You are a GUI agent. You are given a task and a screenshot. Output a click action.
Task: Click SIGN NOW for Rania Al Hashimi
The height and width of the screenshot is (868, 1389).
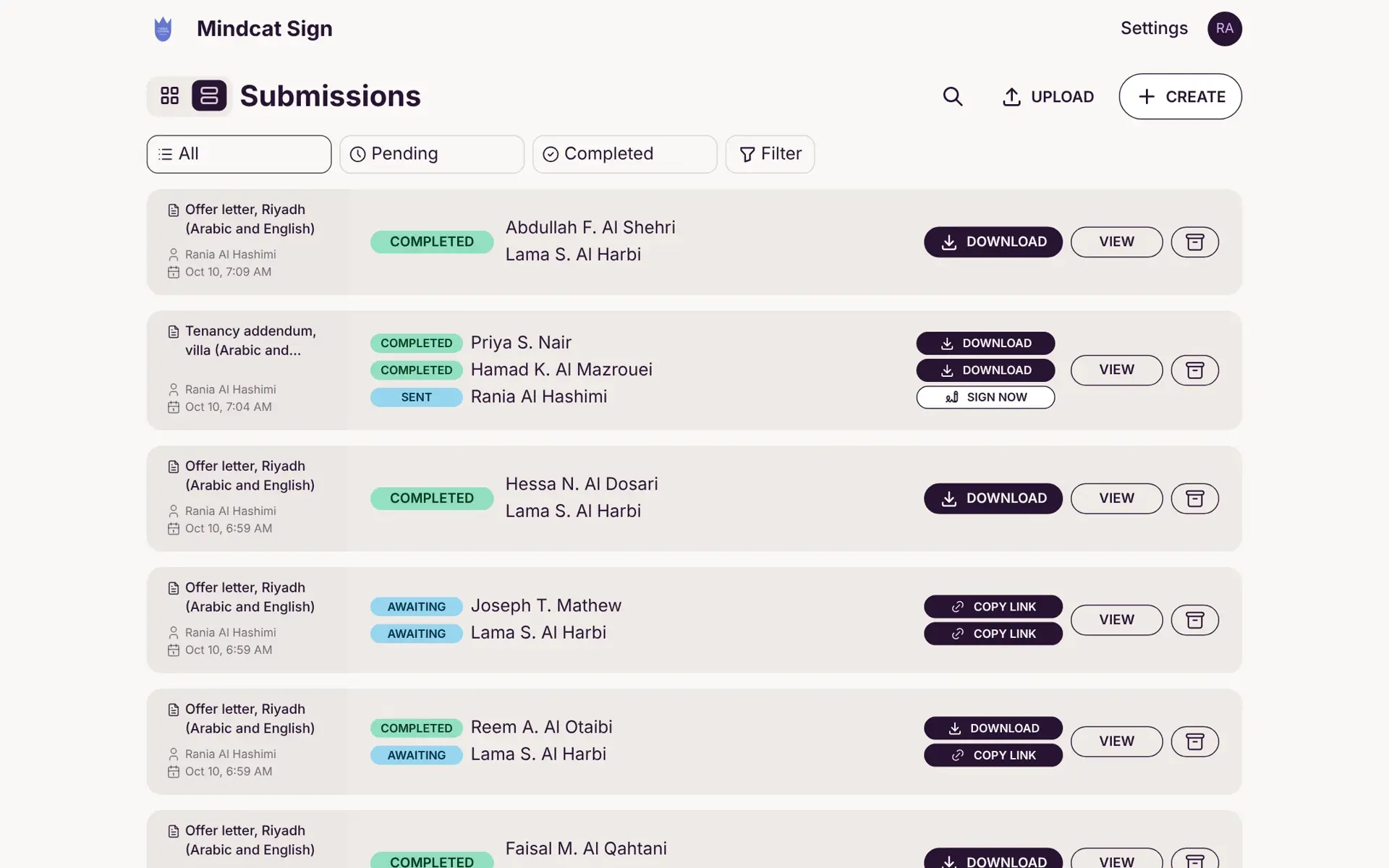[x=985, y=397]
